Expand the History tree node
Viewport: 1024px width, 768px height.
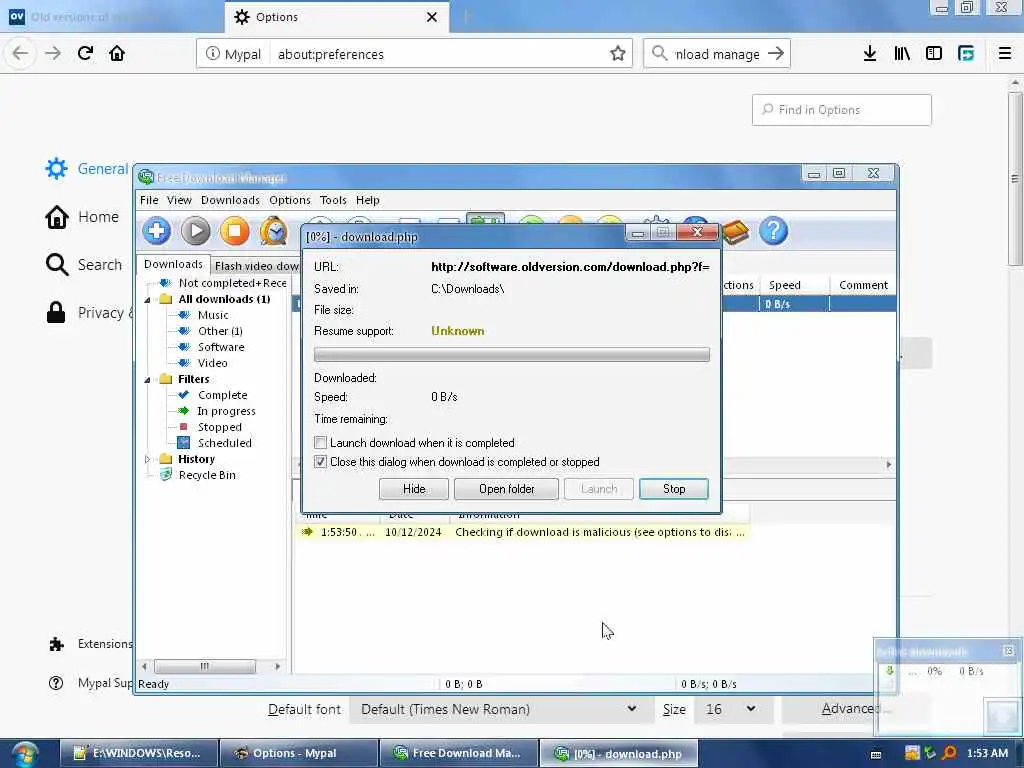point(148,459)
